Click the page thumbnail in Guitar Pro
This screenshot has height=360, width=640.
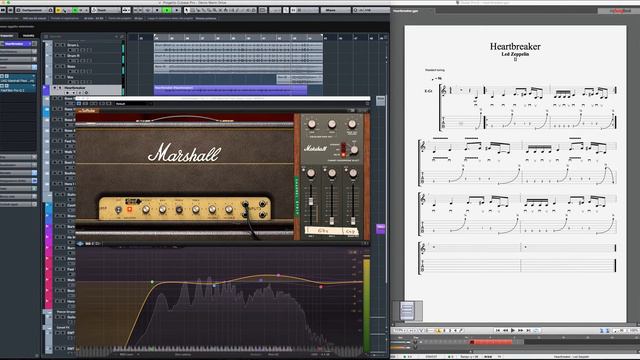(407, 311)
